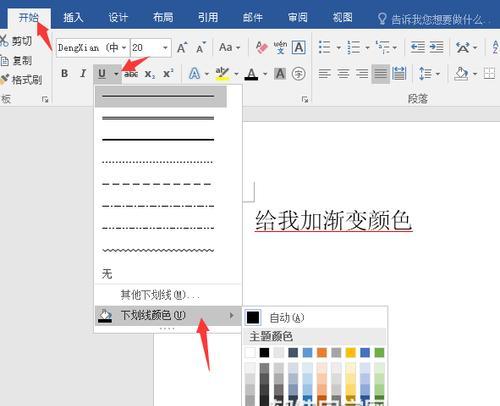
Task: Pick the orange theme color swatch
Action: point(322,353)
